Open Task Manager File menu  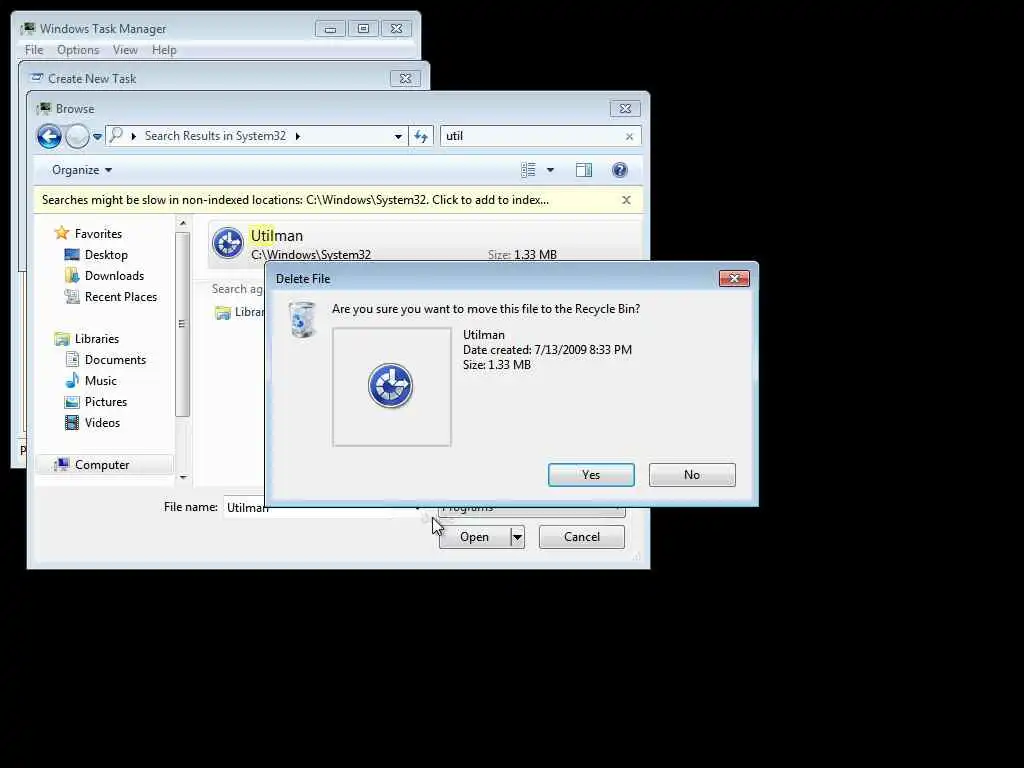[34, 50]
